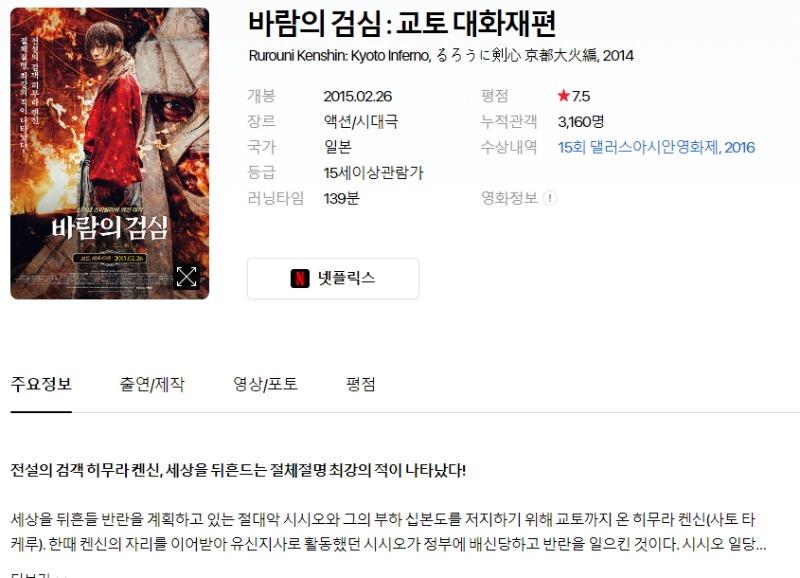This screenshot has width=800, height=578.
Task: Switch to the 주요정보 tab
Action: tap(41, 384)
